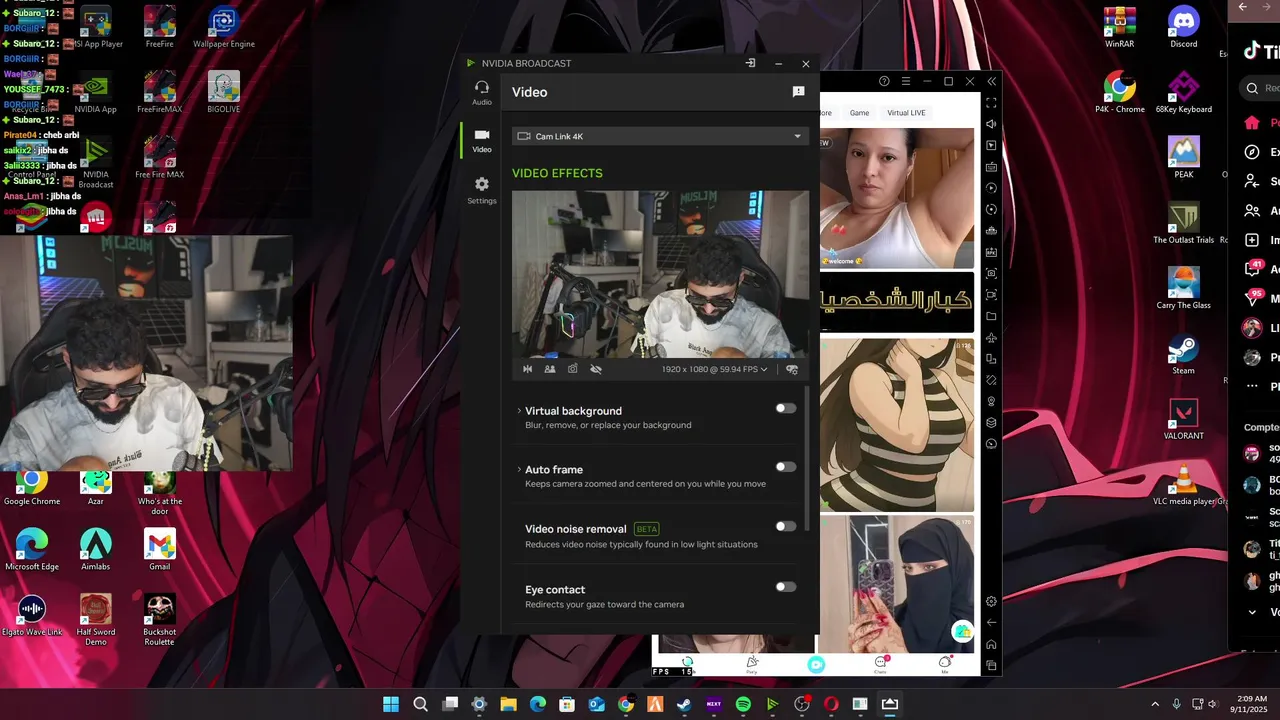Open the 1920 x 1080 @ 59.94 FPS resolution dropdown
Viewport: 1280px width, 720px height.
[x=715, y=369]
